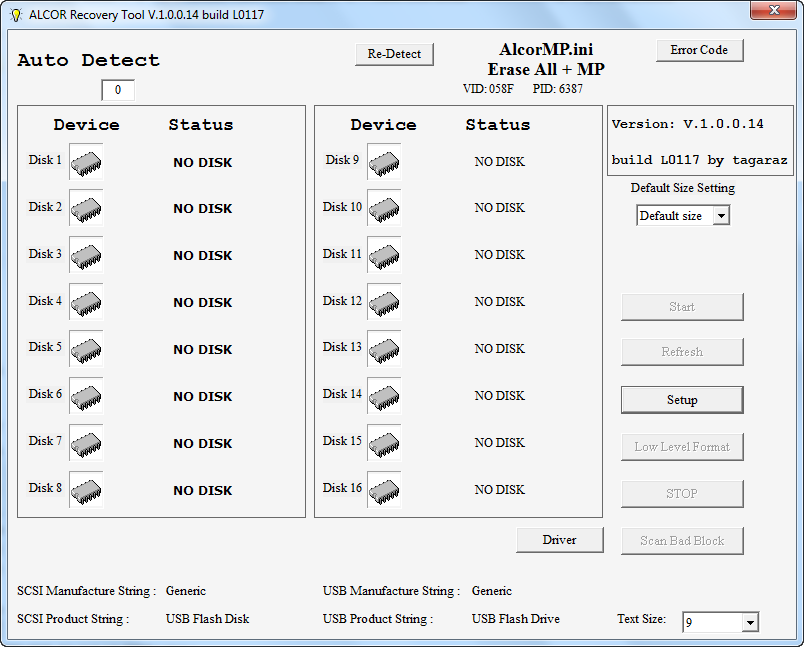Click the Disk 2 chip icon

86,208
